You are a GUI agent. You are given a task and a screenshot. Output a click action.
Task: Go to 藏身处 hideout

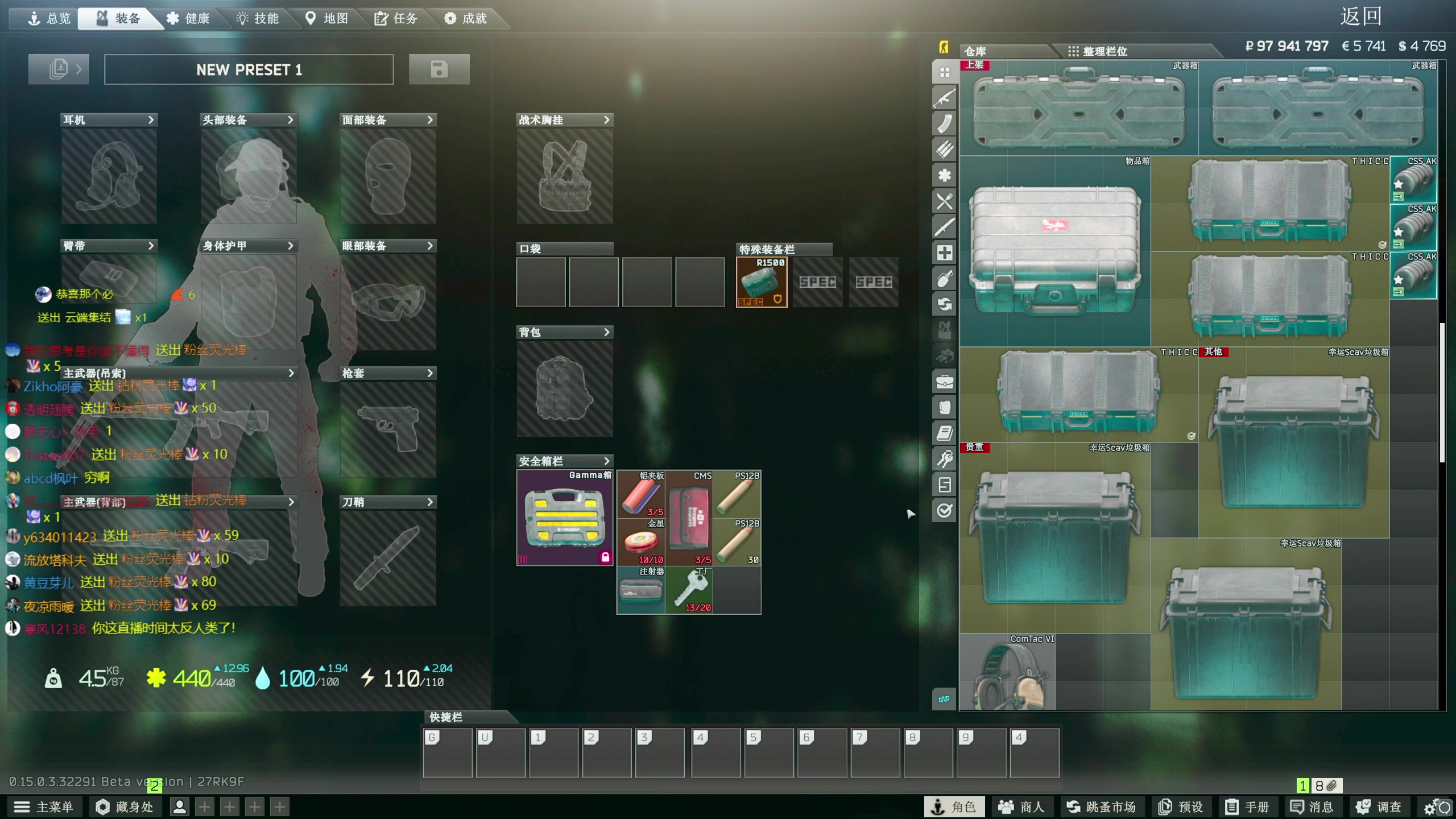(125, 807)
